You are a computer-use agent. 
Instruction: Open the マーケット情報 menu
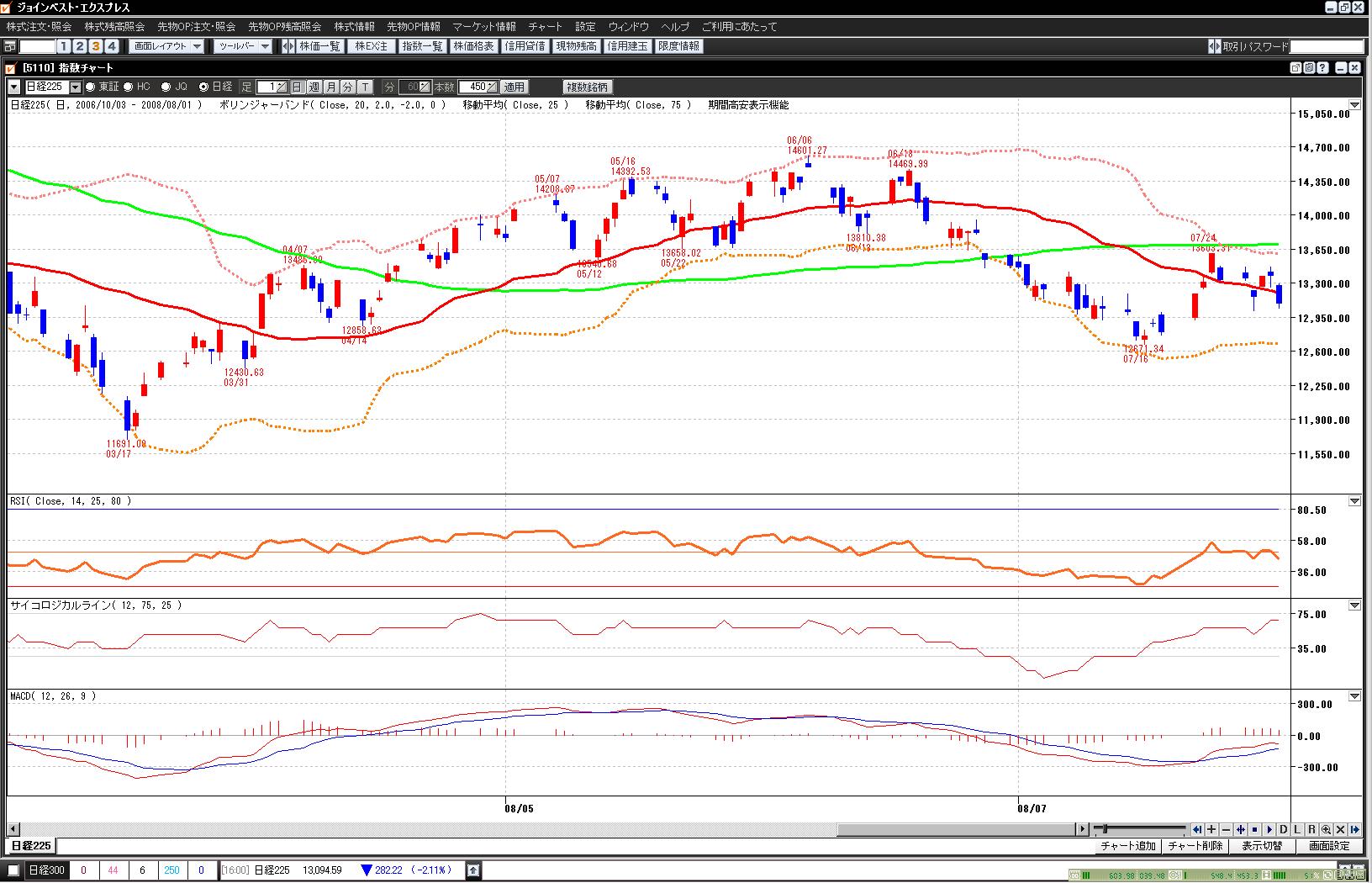[484, 27]
